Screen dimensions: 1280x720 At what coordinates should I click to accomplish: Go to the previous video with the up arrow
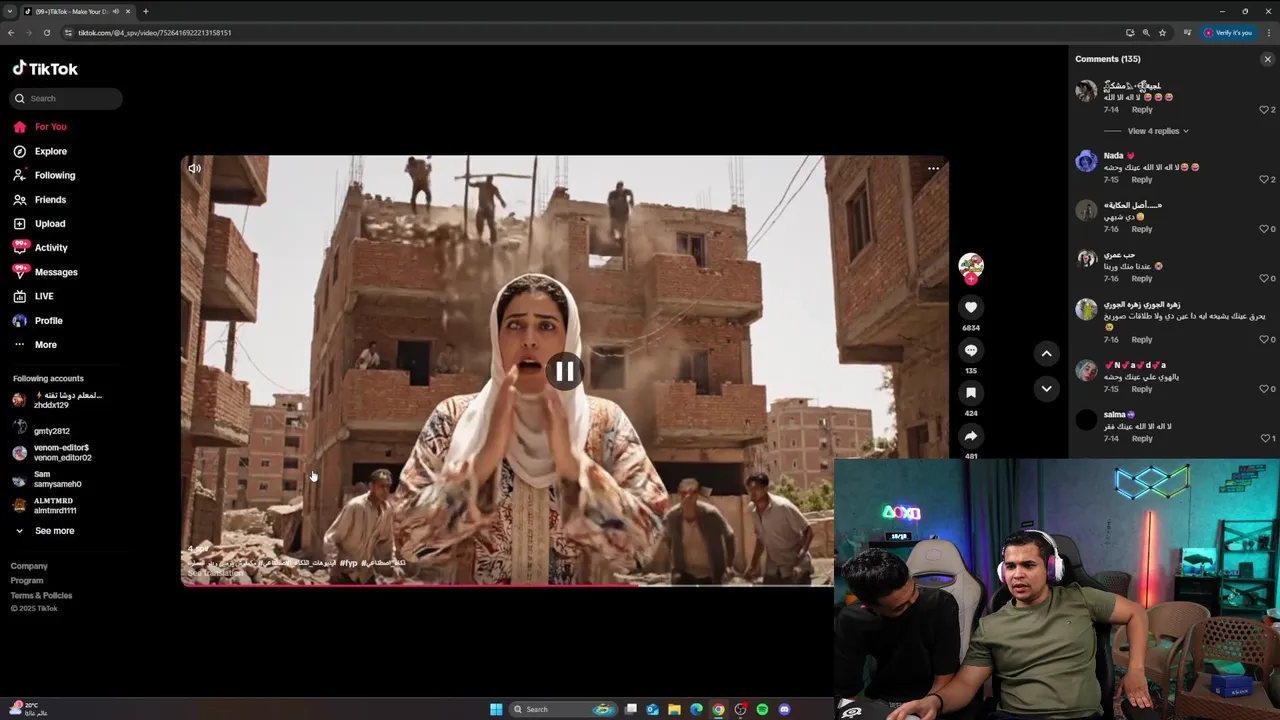coord(1046,353)
